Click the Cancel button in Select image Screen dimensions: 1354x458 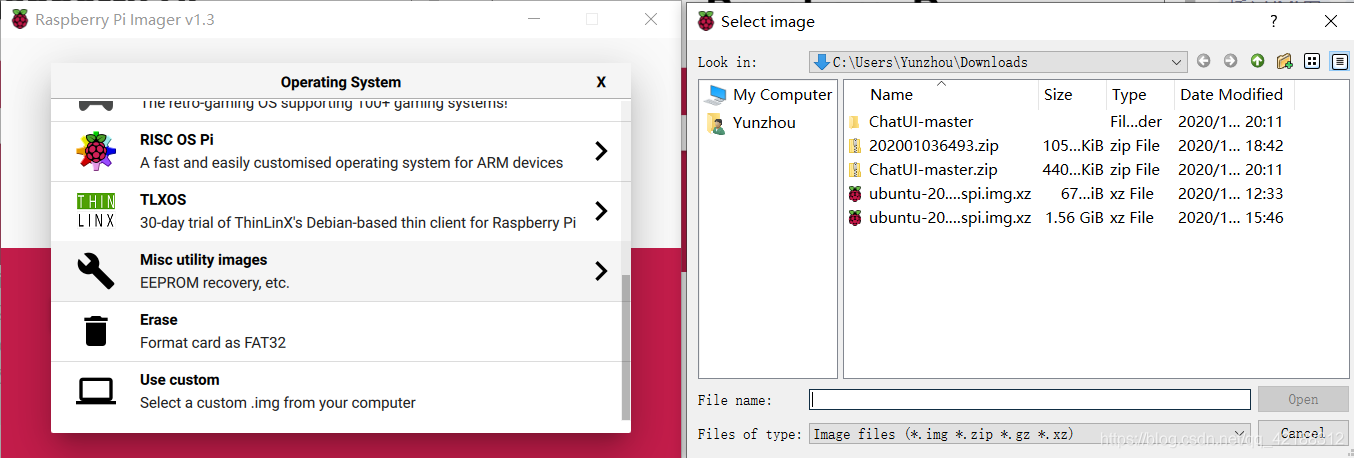coord(1303,434)
